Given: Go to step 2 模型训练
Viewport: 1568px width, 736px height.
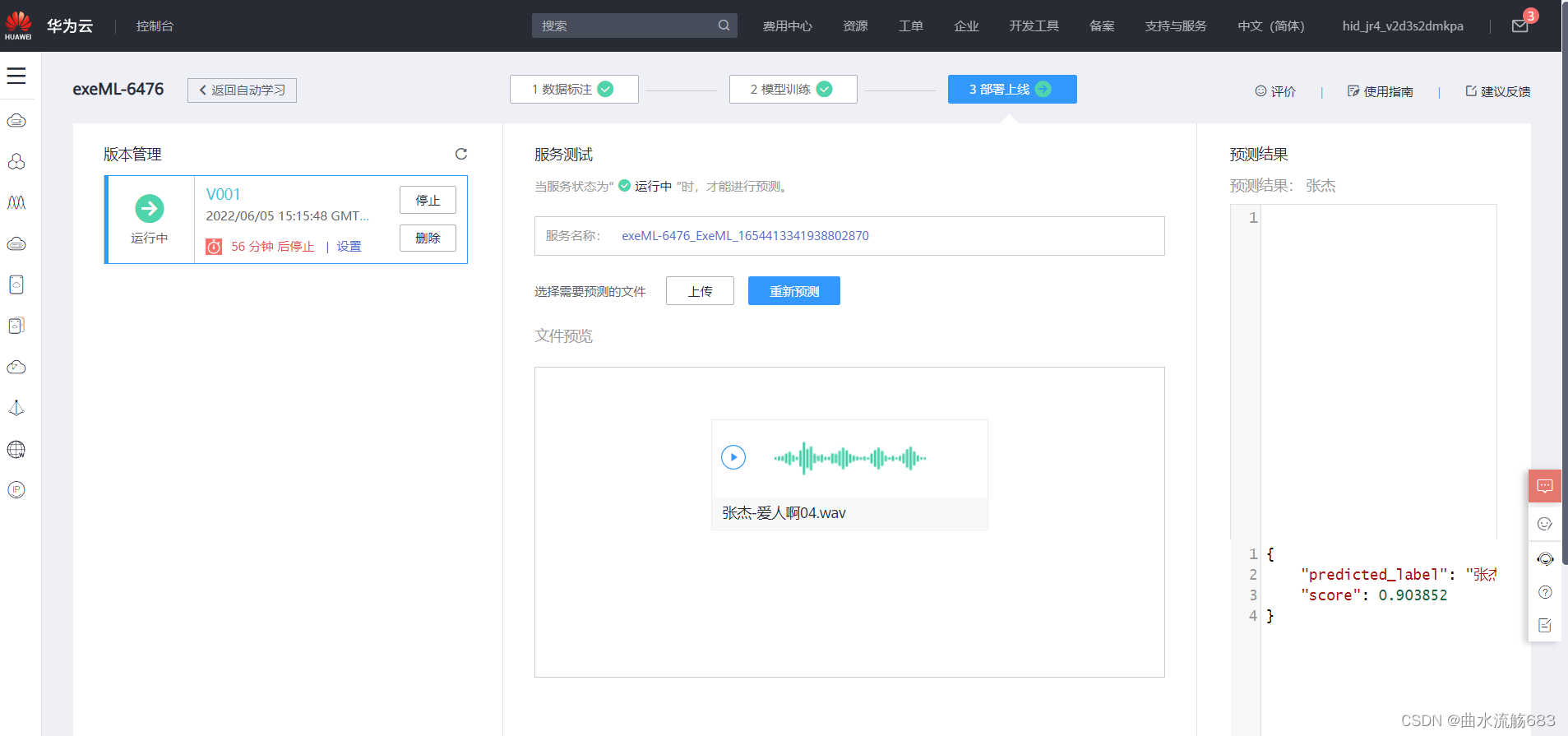Looking at the screenshot, I should coord(793,89).
